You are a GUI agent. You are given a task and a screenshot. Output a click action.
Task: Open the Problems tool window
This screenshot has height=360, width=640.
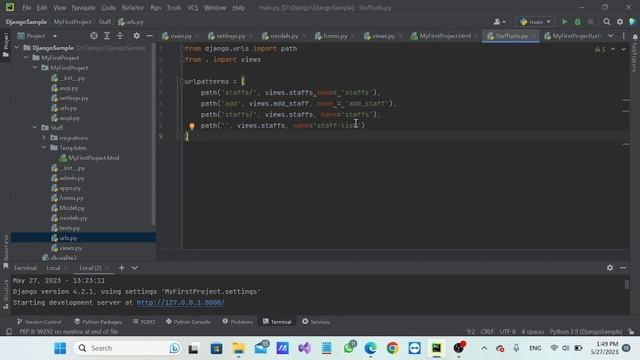[x=238, y=322]
